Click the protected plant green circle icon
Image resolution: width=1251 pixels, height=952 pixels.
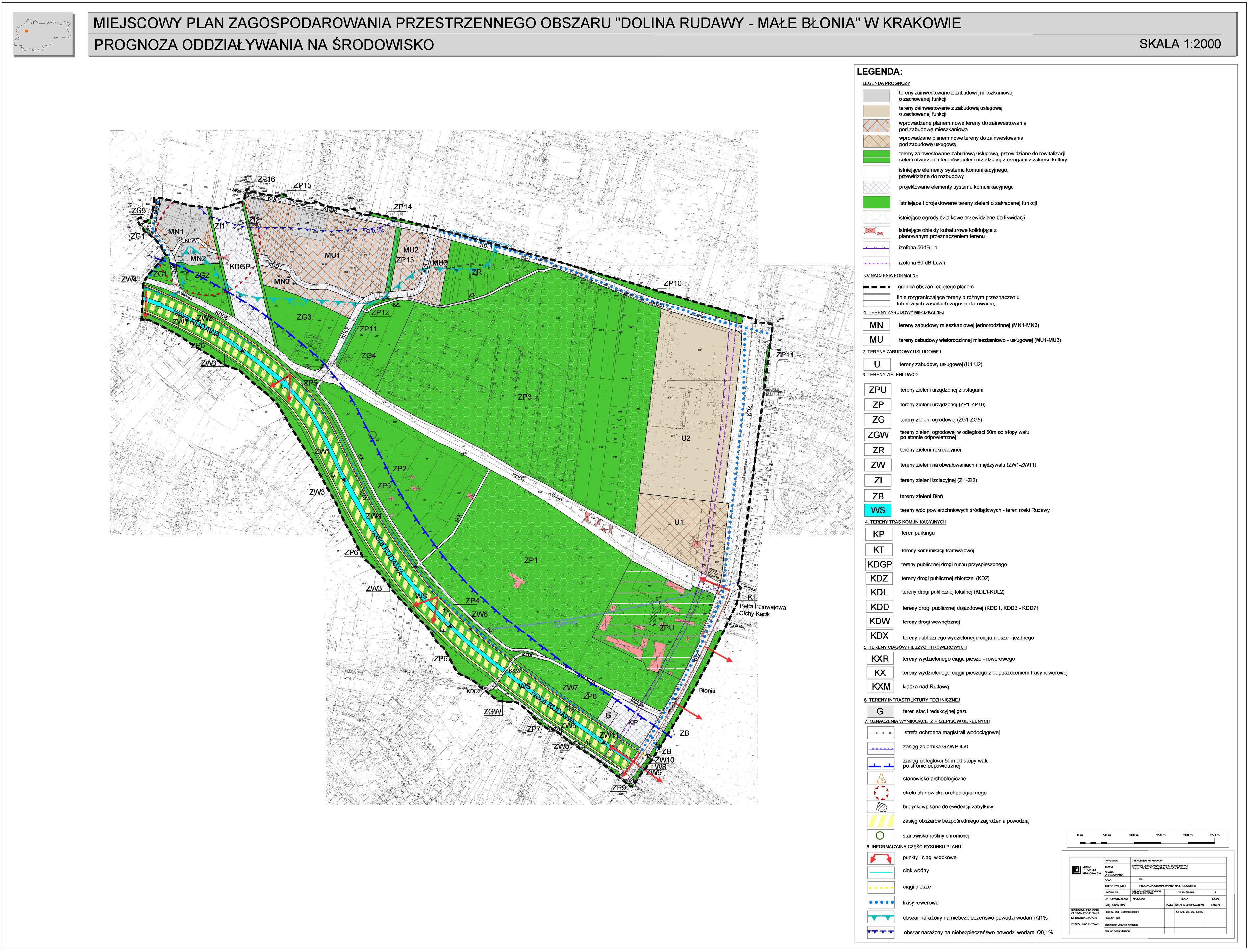[x=880, y=836]
